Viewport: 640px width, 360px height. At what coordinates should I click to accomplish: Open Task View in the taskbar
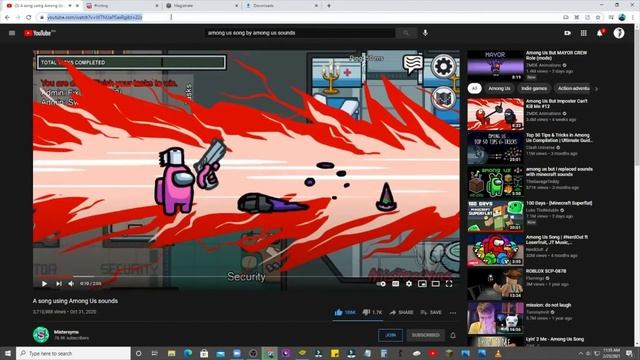[155, 353]
